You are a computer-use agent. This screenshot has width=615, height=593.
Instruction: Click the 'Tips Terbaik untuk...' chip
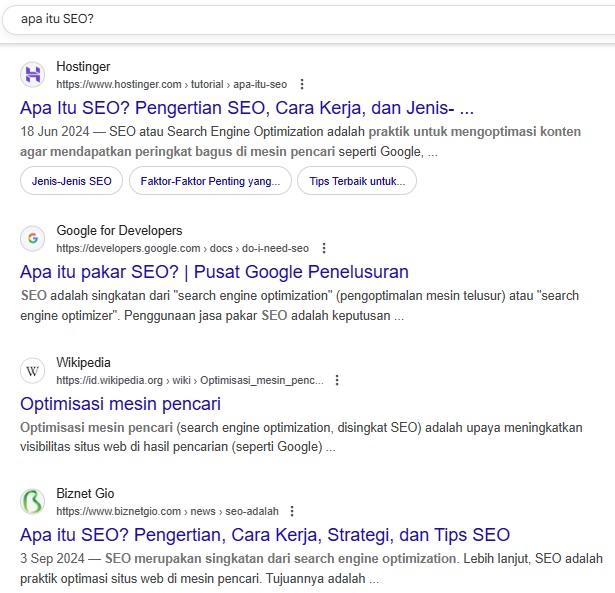click(357, 181)
